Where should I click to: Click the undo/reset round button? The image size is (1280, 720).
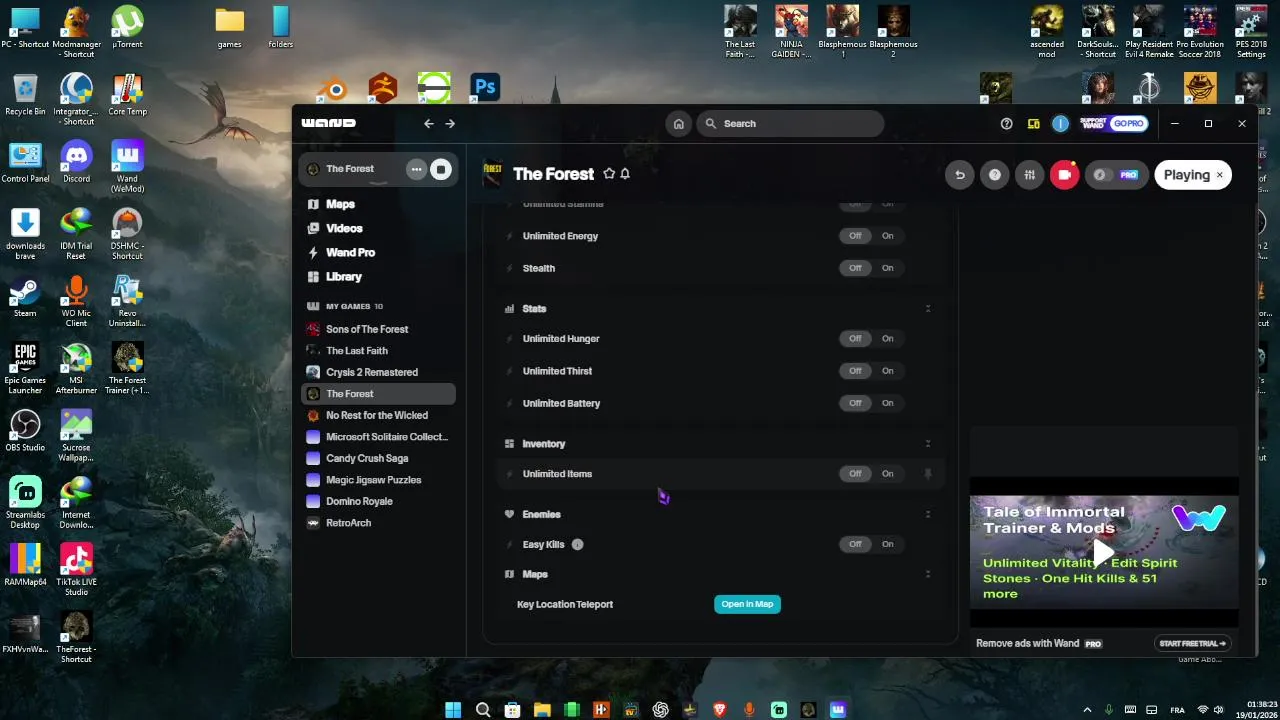pos(960,175)
